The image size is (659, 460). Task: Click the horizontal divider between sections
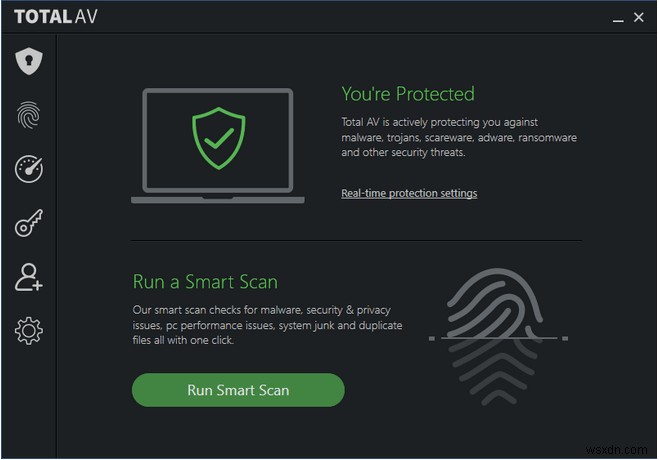(x=356, y=240)
